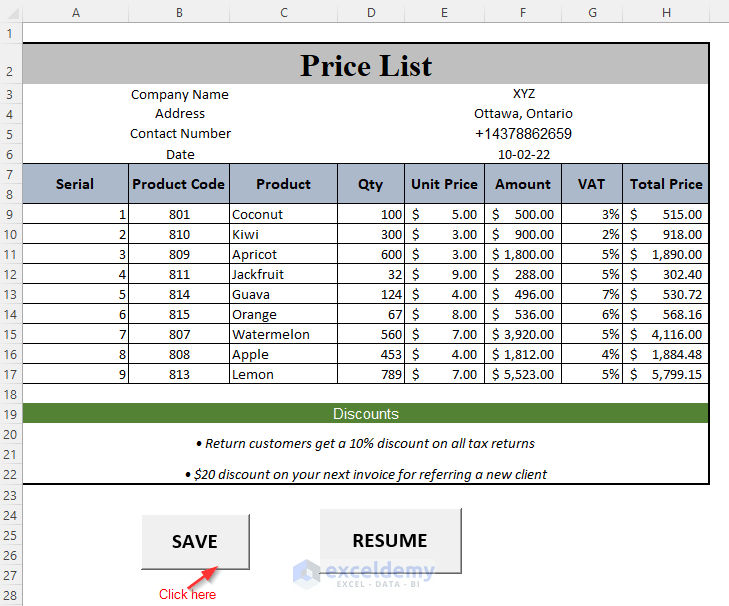
Task: Click the amount $5,523.00 cell
Action: pos(523,374)
